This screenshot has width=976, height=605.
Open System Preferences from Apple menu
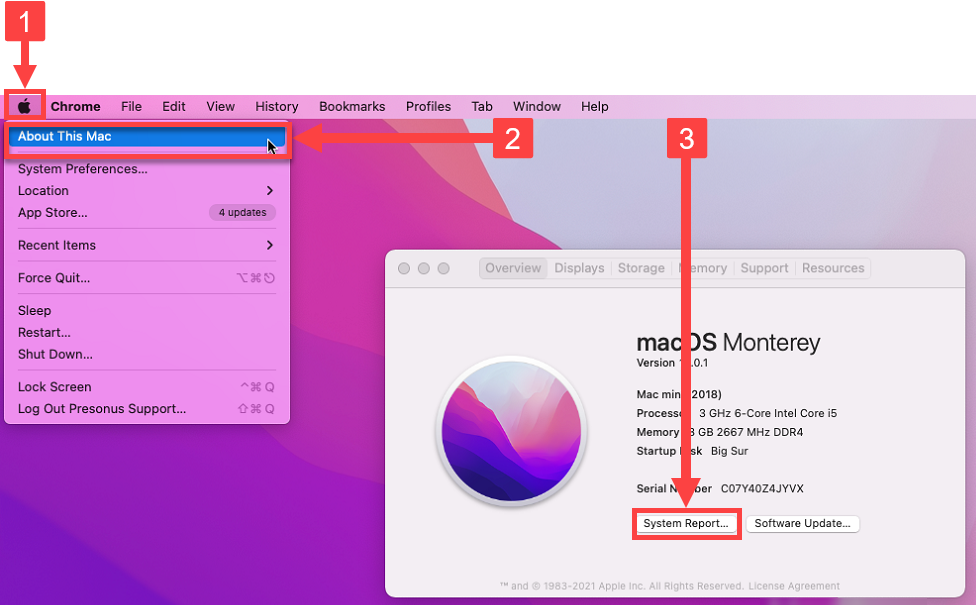coord(147,169)
